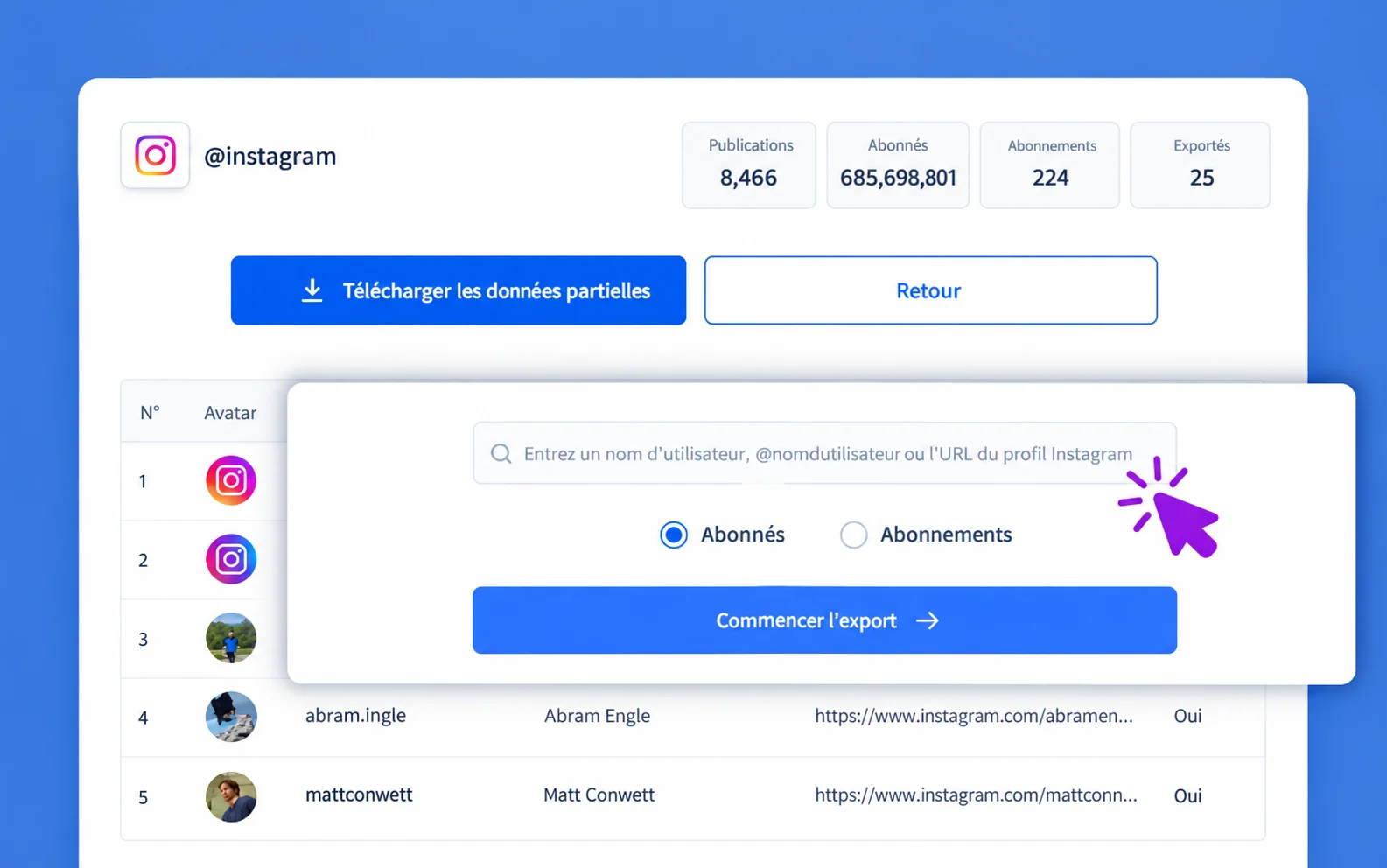Click the Avatar column header
The height and width of the screenshot is (868, 1387).
(230, 413)
